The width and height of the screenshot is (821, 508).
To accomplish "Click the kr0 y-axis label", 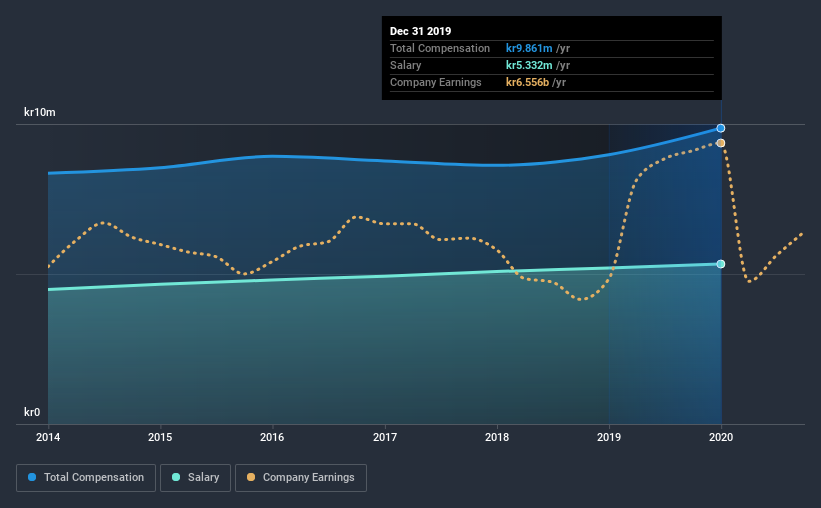I will click(x=32, y=412).
